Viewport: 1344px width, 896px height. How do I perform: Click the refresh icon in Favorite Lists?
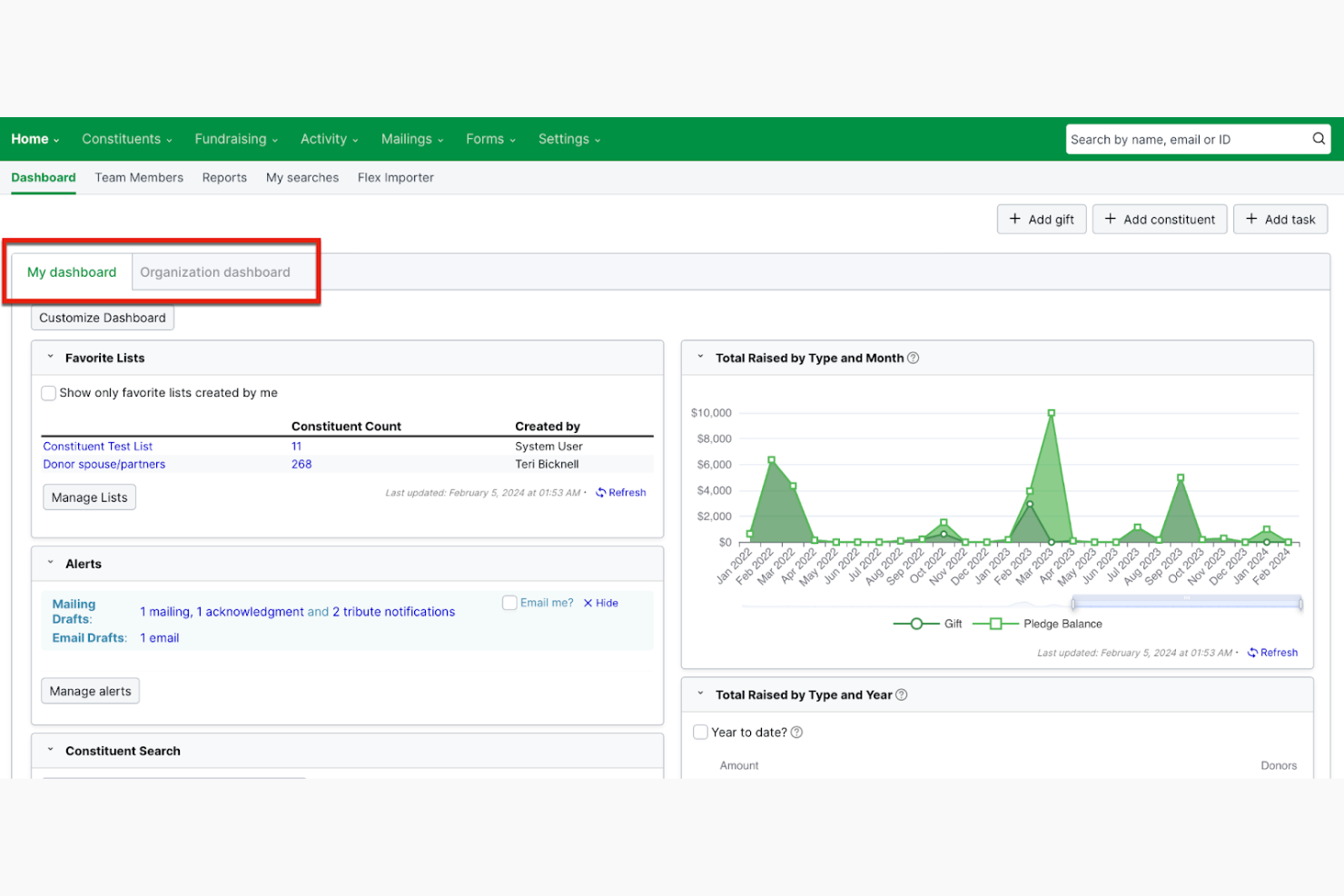coord(600,493)
